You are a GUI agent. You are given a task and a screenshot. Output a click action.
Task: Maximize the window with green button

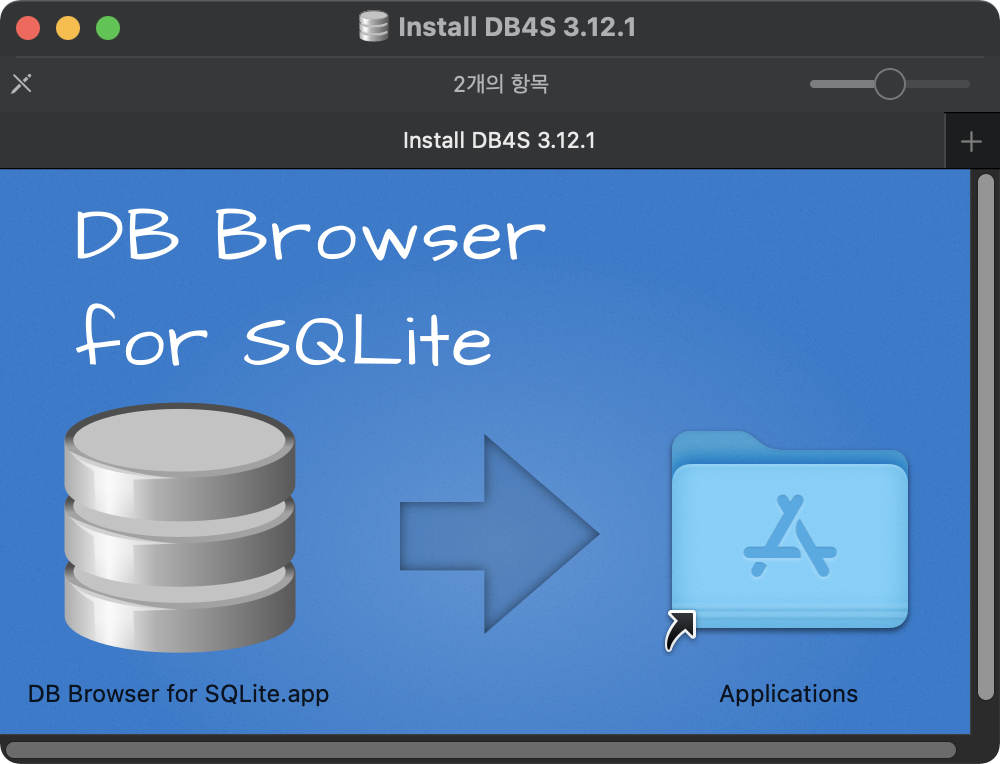pos(108,28)
